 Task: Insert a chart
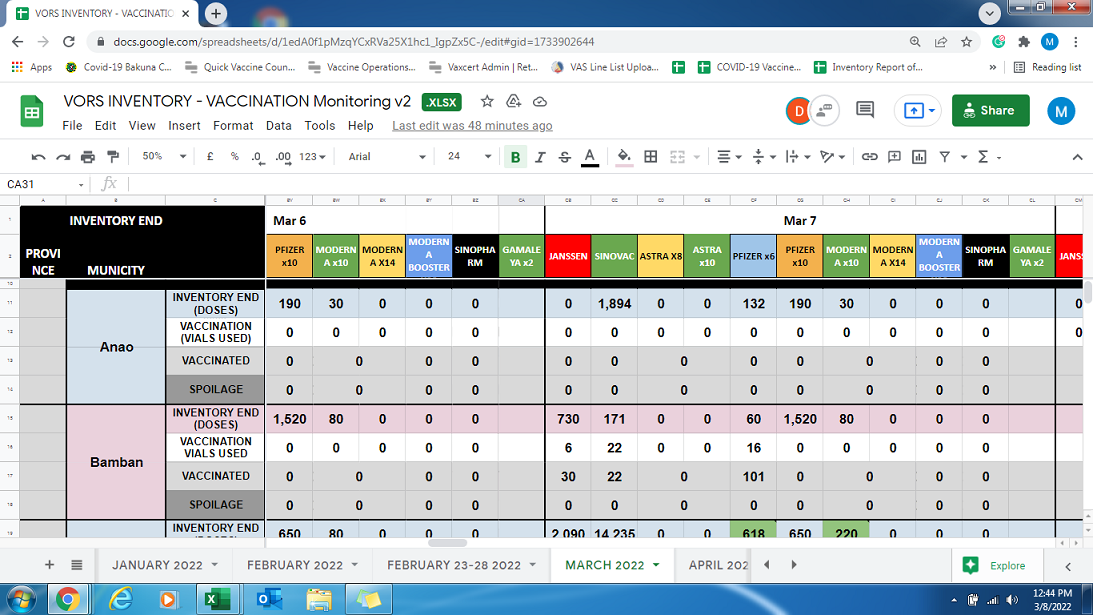919,157
